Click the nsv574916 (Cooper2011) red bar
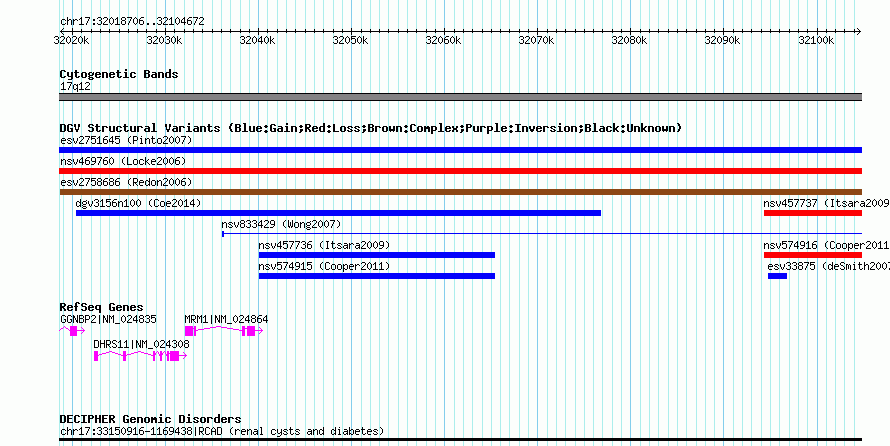The width and height of the screenshot is (890, 446). (813, 255)
